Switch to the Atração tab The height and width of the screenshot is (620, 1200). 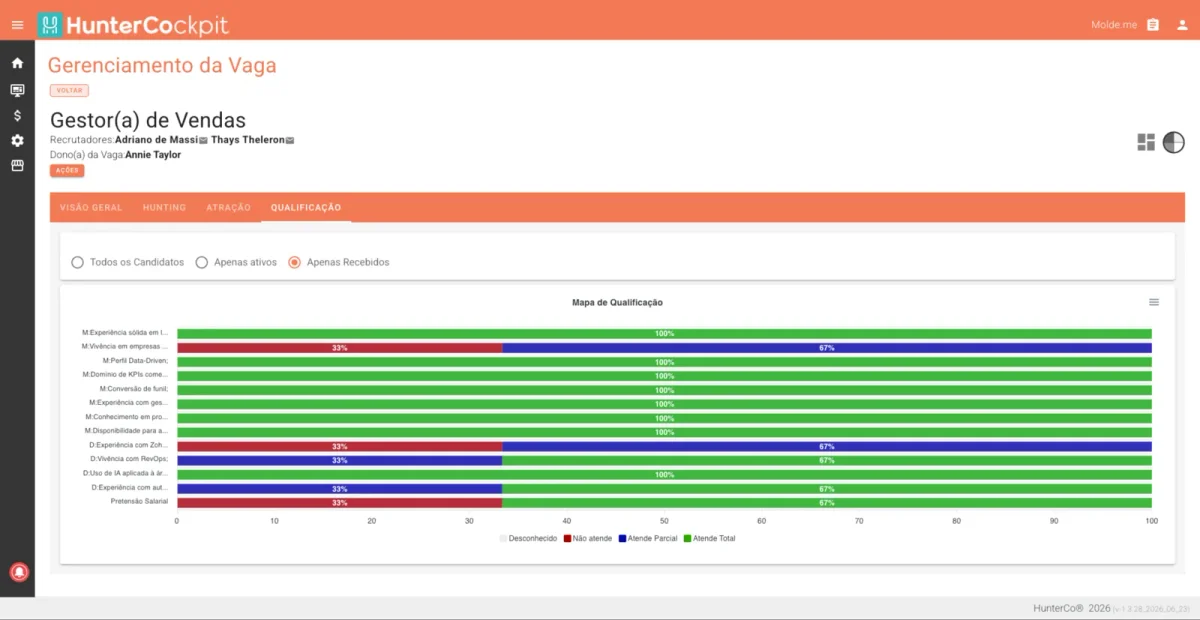[x=228, y=208]
